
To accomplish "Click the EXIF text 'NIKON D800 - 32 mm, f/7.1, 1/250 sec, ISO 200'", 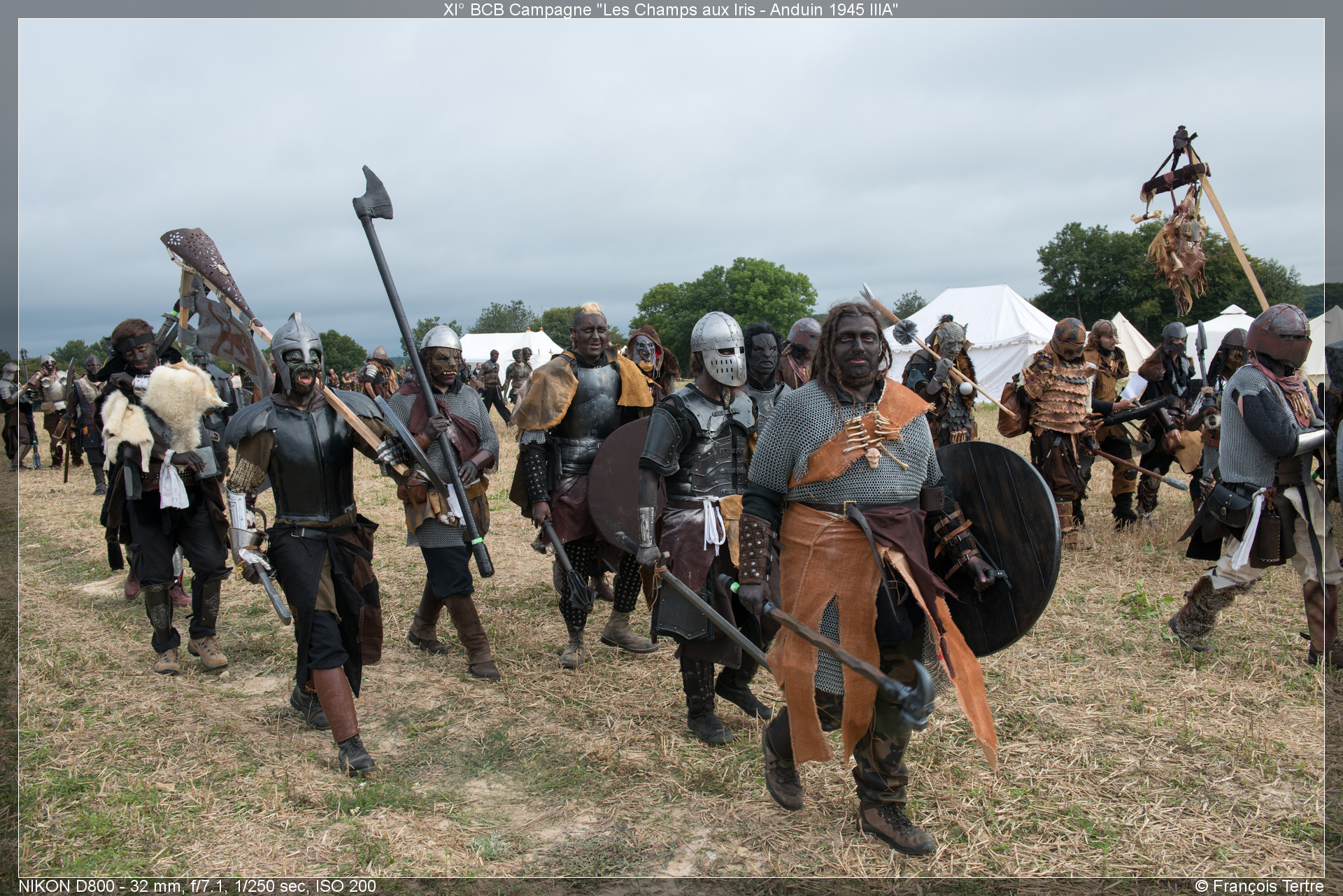I will coord(197,886).
